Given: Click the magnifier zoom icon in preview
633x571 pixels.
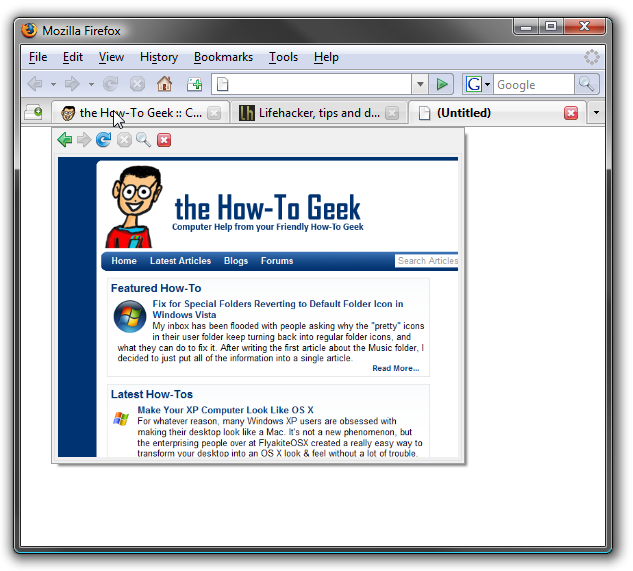Looking at the screenshot, I should click(x=143, y=140).
